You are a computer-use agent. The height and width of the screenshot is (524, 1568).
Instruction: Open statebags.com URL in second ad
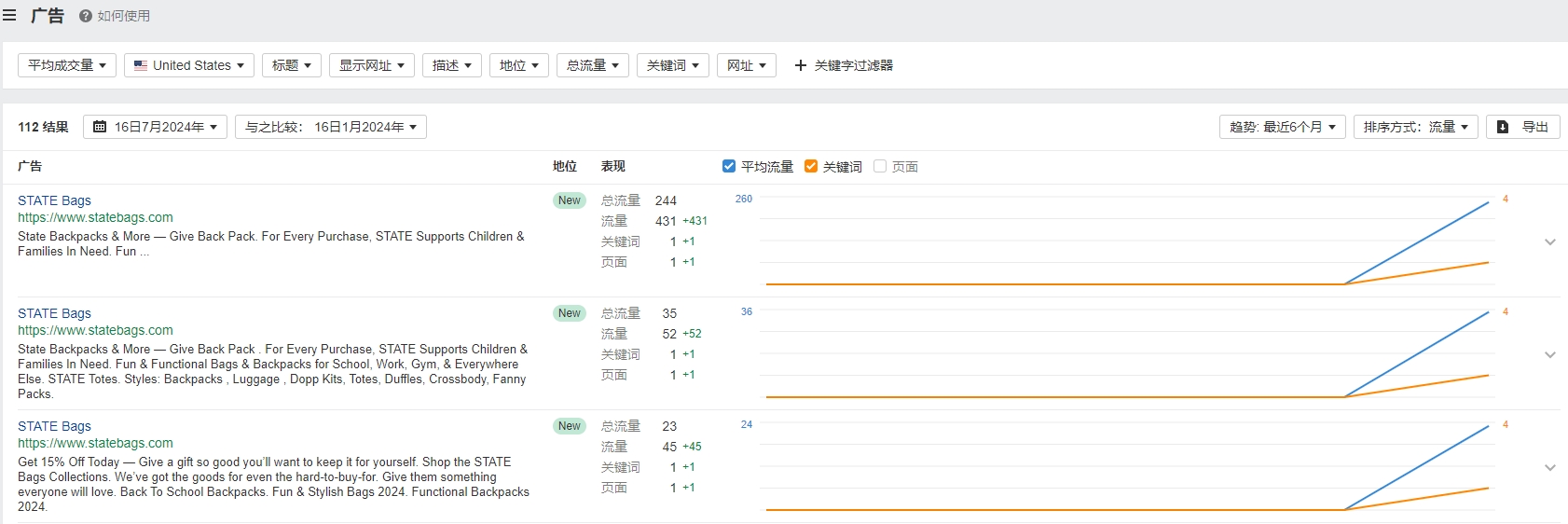pyautogui.click(x=95, y=330)
